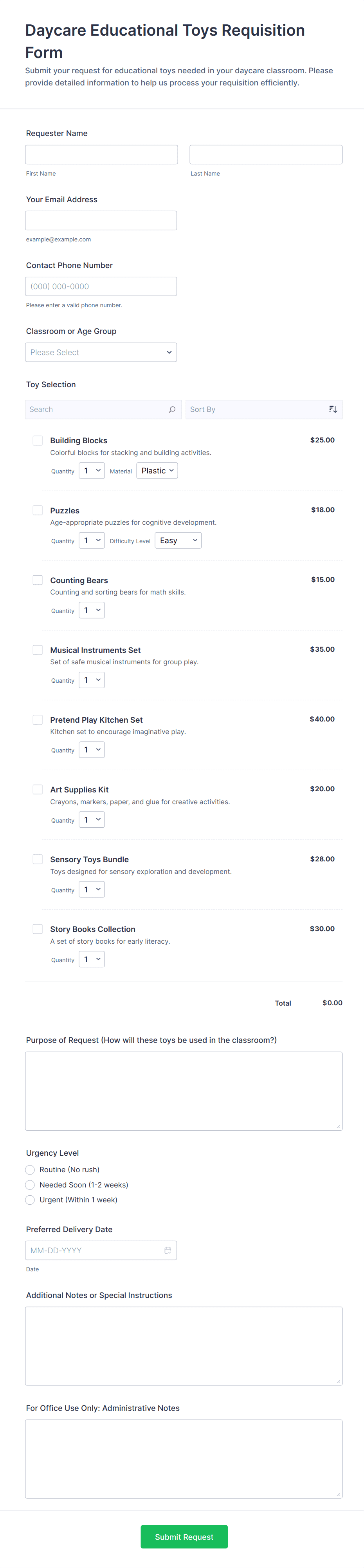Screen dimensions: 364x1568
Task: Open the Art Supplies Kit quantity dropdown
Action: click(x=92, y=820)
